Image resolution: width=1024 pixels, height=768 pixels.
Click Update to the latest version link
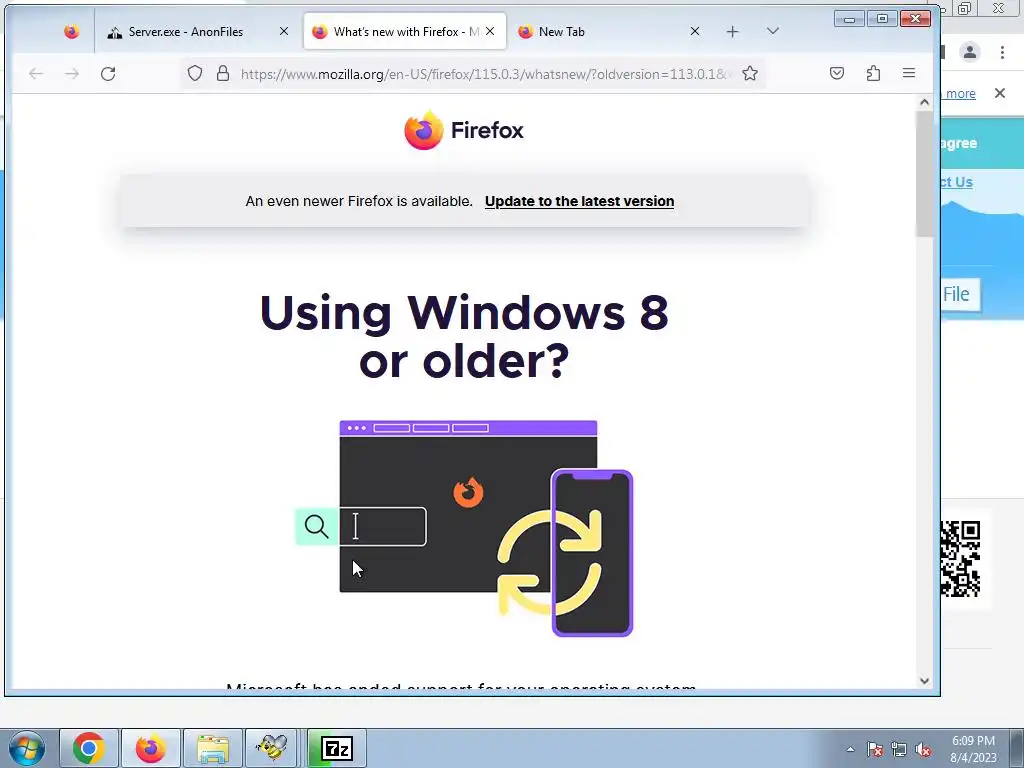579,201
